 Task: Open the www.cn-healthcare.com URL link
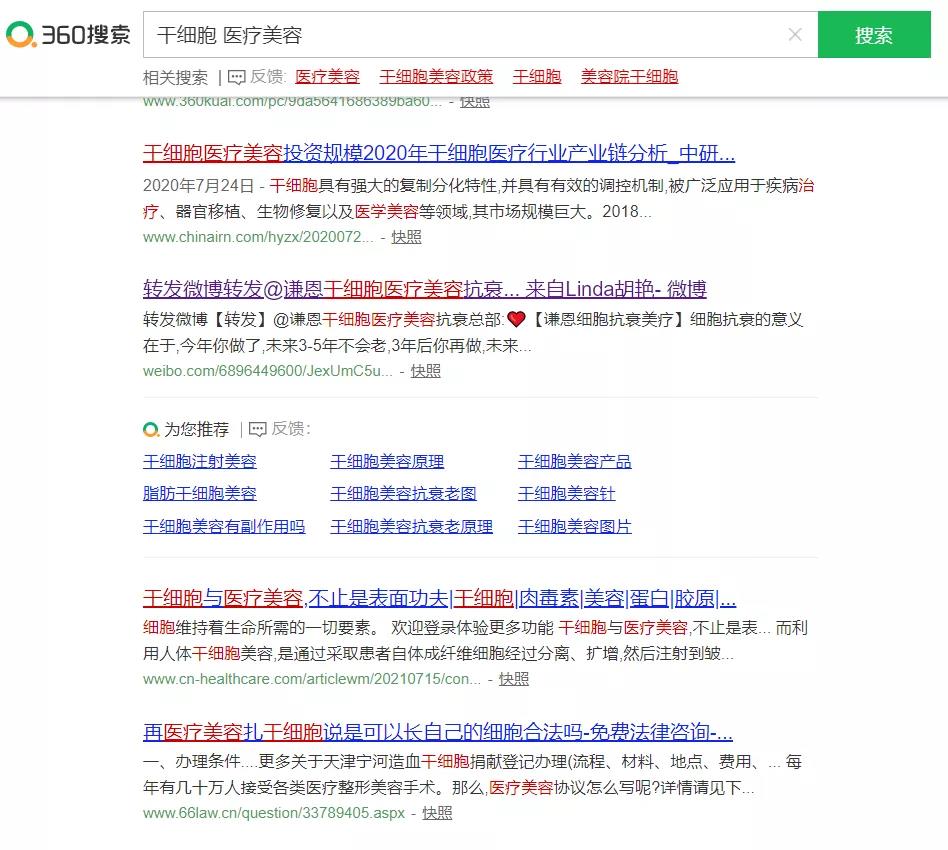[312, 679]
